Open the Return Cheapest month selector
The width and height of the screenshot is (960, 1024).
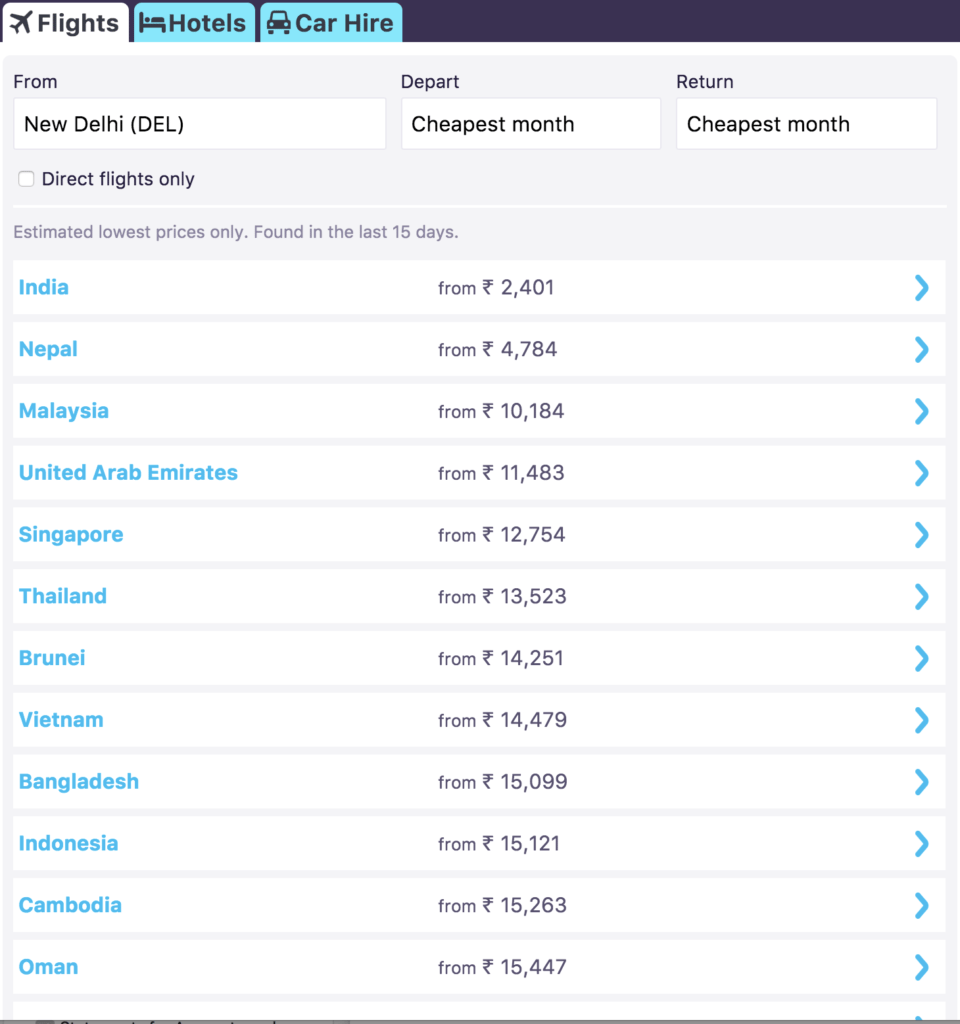pos(806,123)
